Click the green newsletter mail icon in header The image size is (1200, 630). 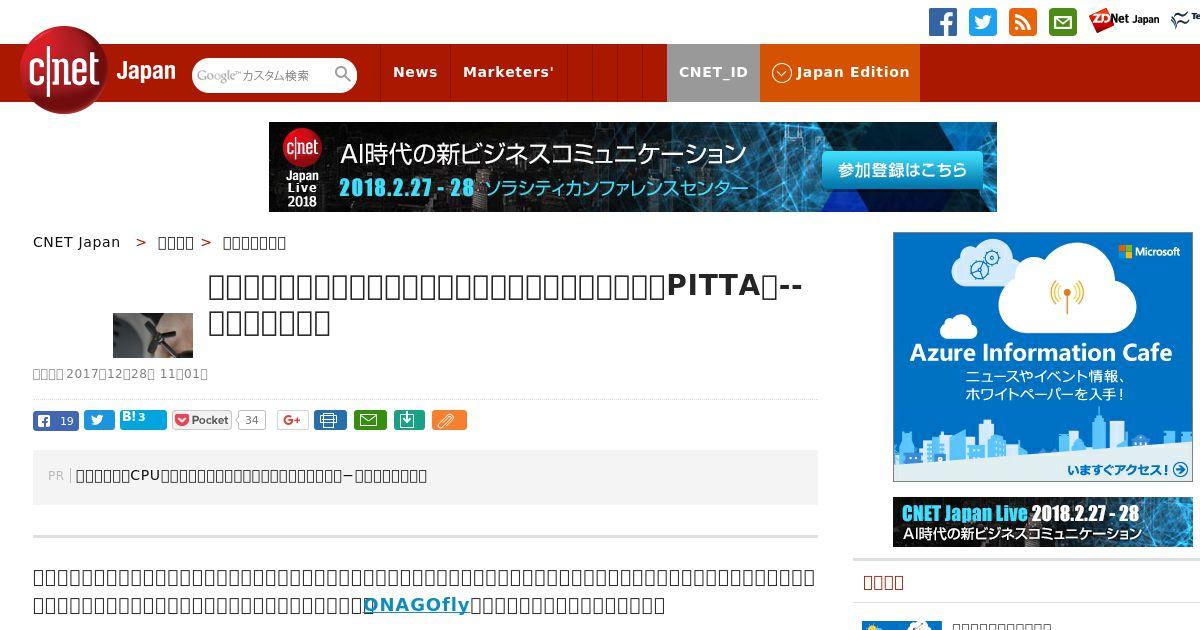1063,22
